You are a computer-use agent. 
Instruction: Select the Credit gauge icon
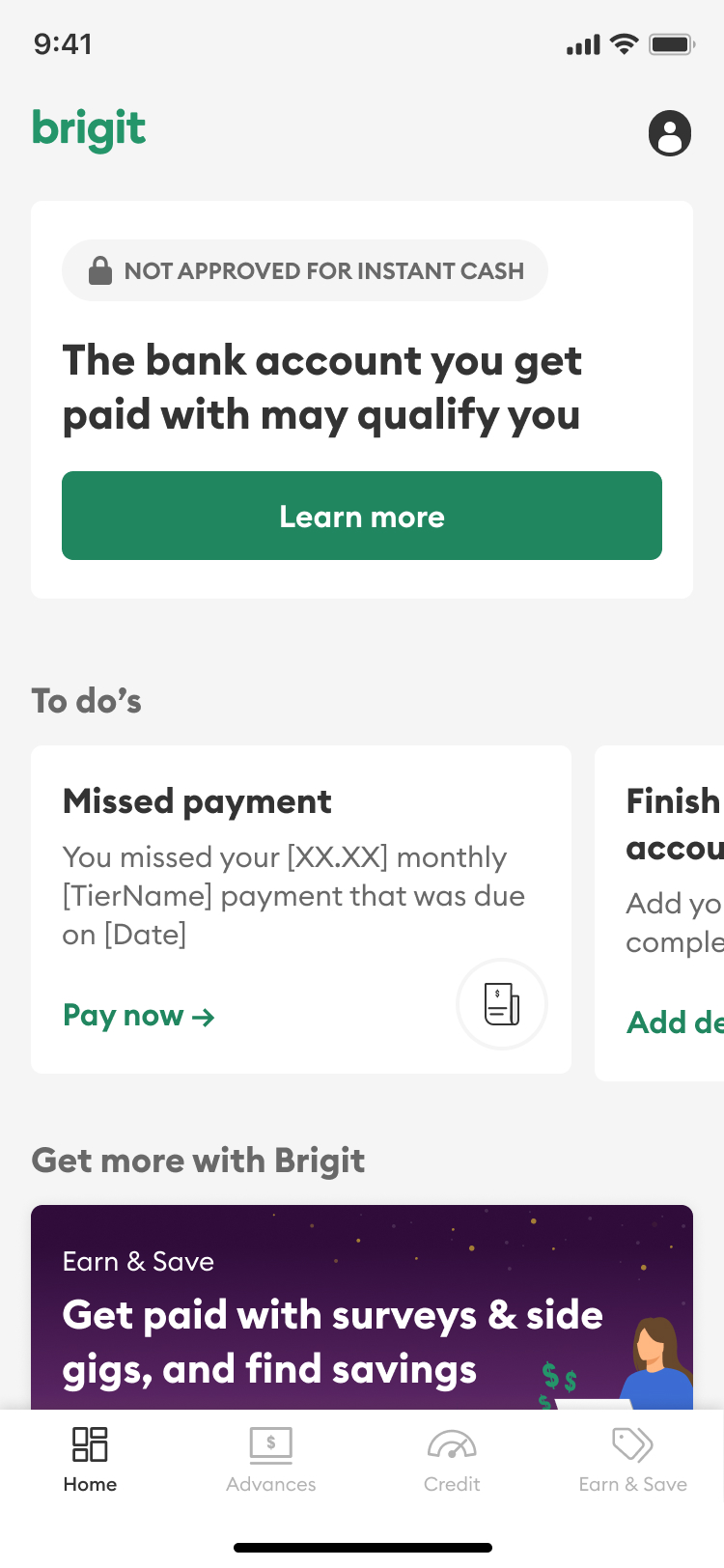click(x=452, y=1445)
